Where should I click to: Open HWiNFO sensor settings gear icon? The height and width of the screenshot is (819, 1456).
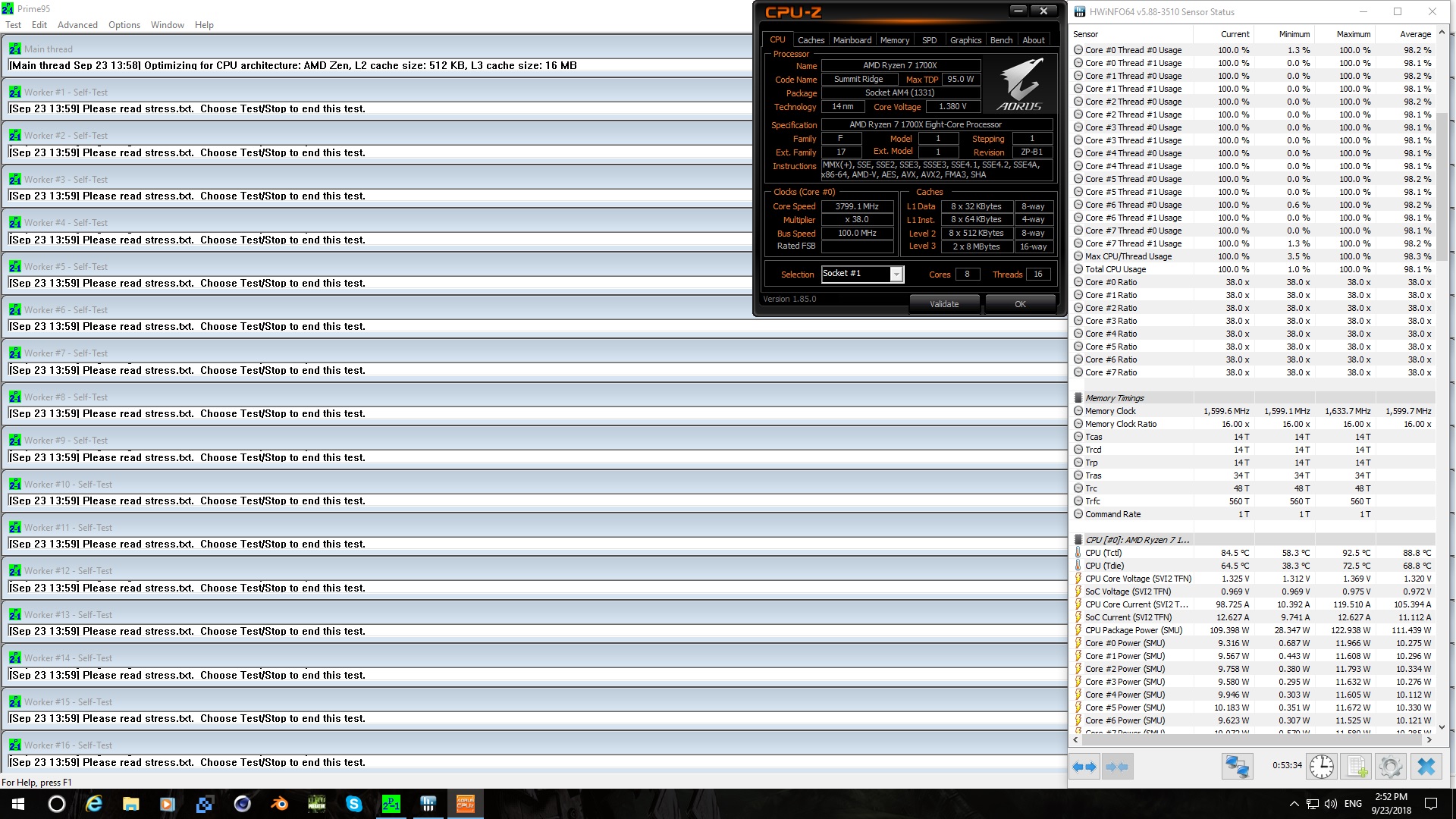point(1391,767)
